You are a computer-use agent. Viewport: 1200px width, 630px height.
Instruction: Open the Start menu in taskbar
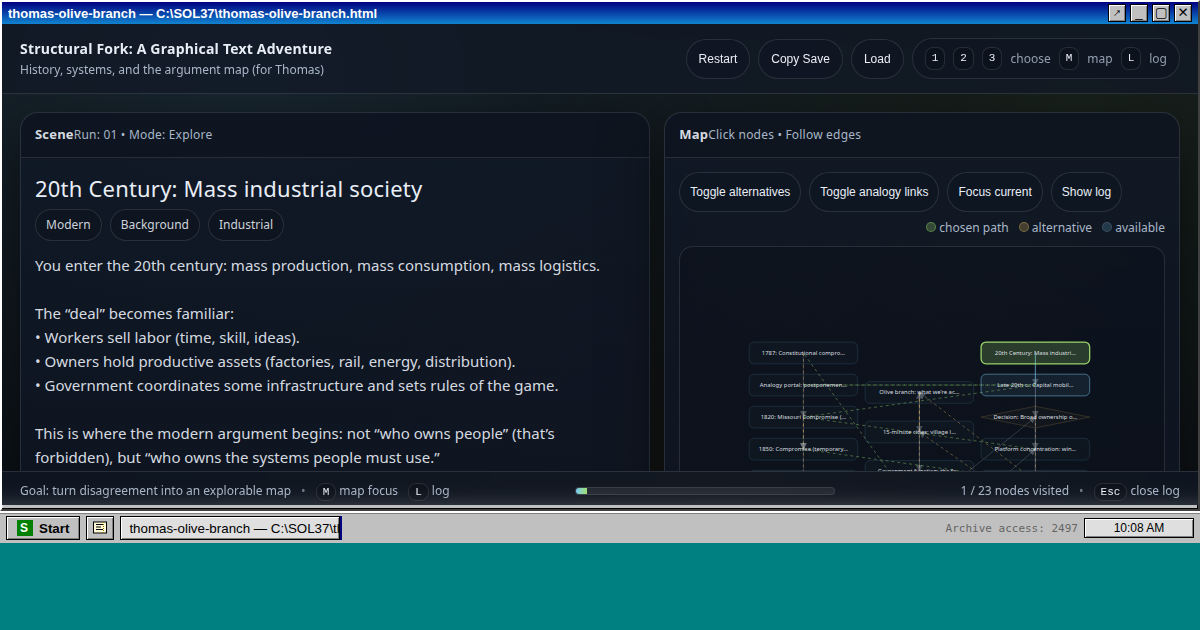click(43, 528)
